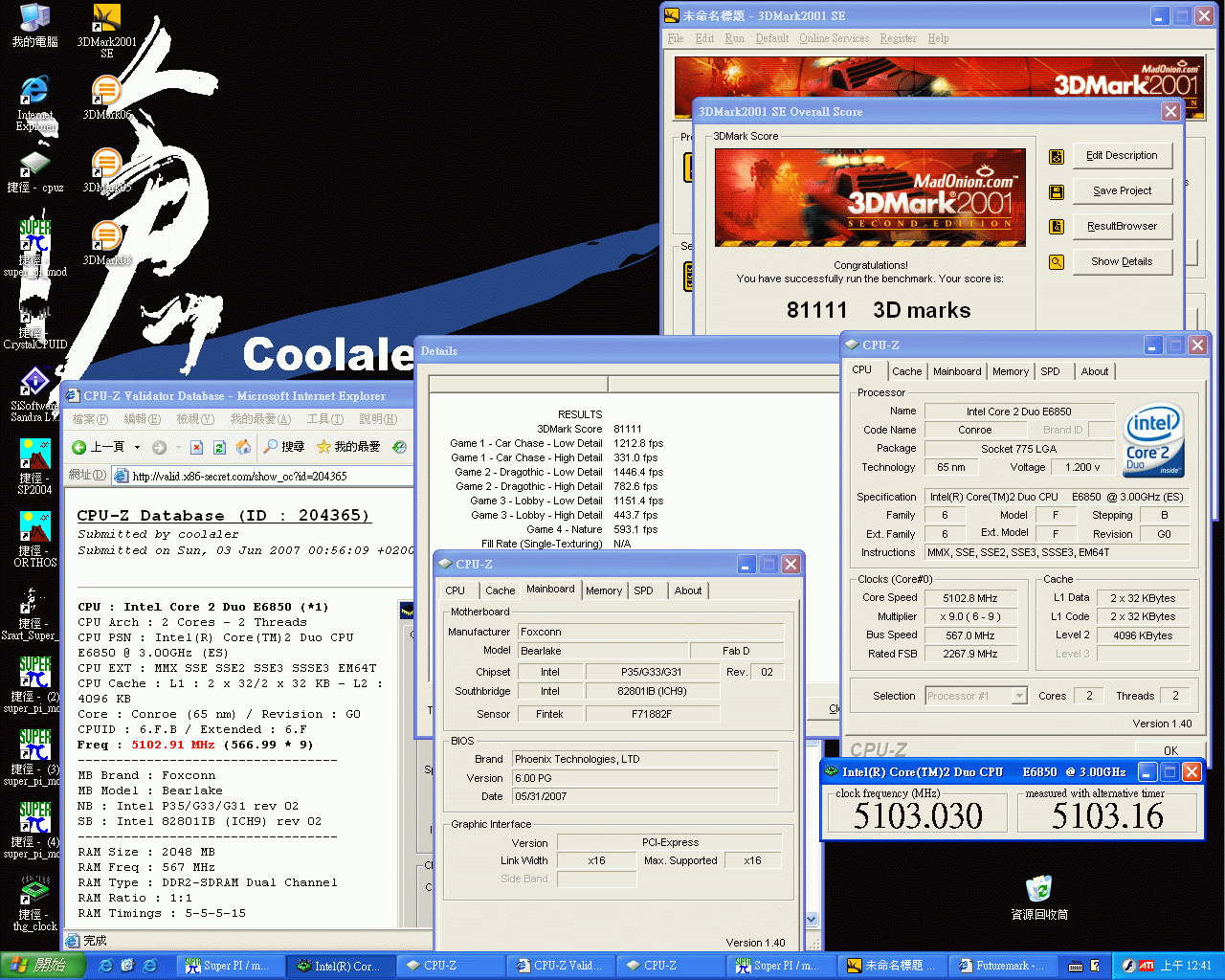Image resolution: width=1225 pixels, height=980 pixels.
Task: Switch to About tab in Mainboard CPU-Z window
Action: click(x=688, y=590)
